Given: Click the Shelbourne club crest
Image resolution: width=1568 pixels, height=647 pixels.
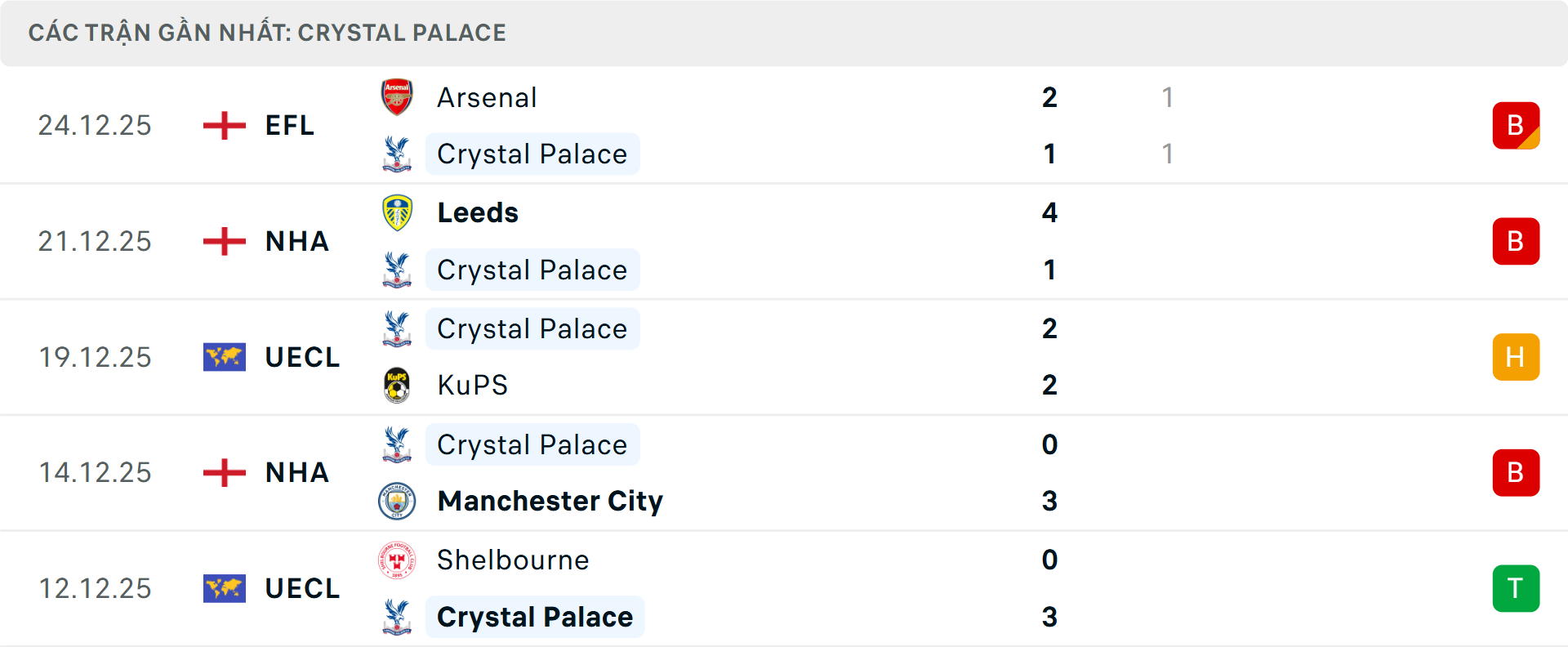Looking at the screenshot, I should coord(397,560).
